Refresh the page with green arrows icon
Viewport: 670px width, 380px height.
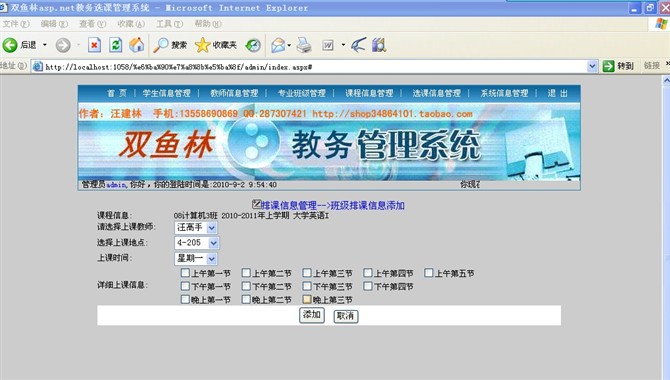(115, 45)
